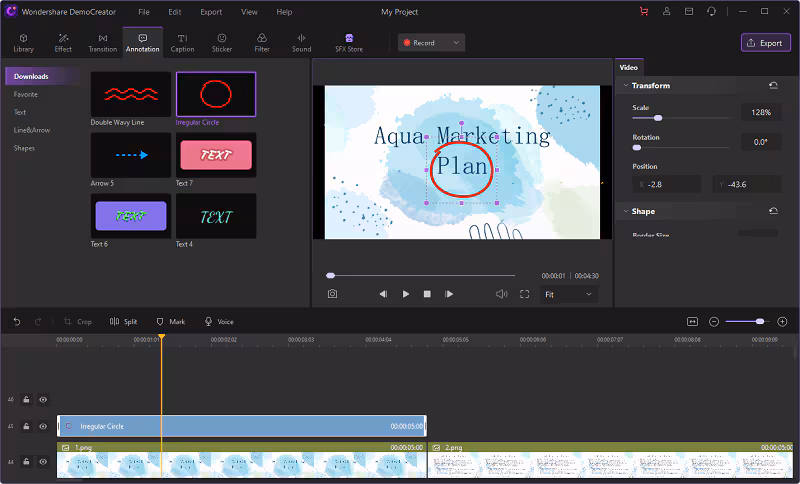Screen dimensions: 800x484
Task: Toggle lock on track 44
Action: [x=26, y=462]
